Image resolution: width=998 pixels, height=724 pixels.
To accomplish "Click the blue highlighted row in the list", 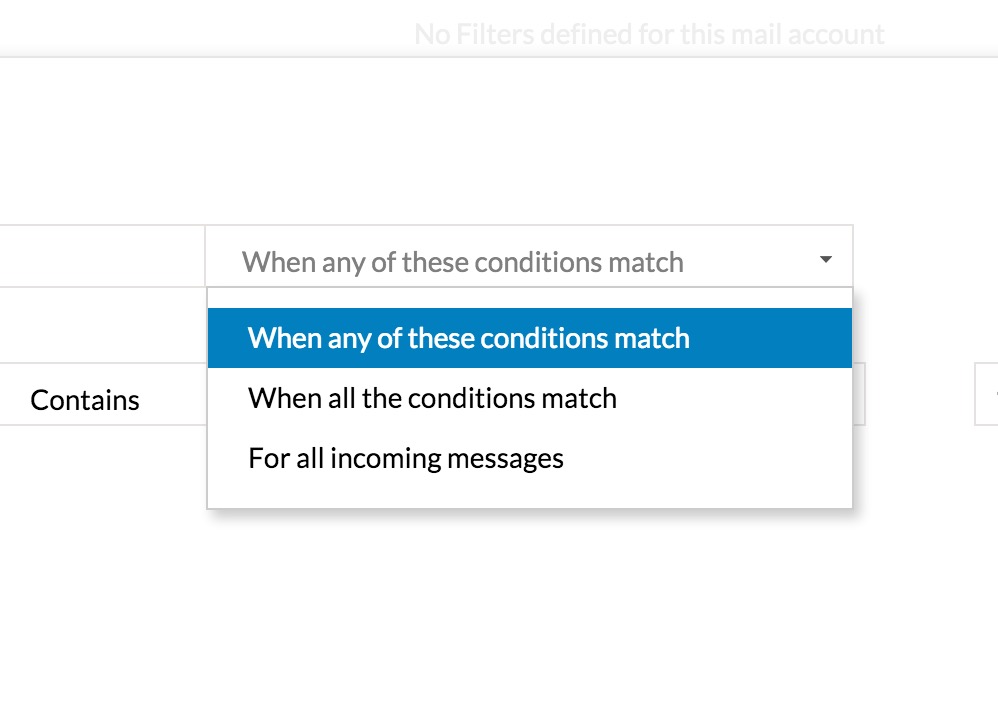I will [530, 338].
